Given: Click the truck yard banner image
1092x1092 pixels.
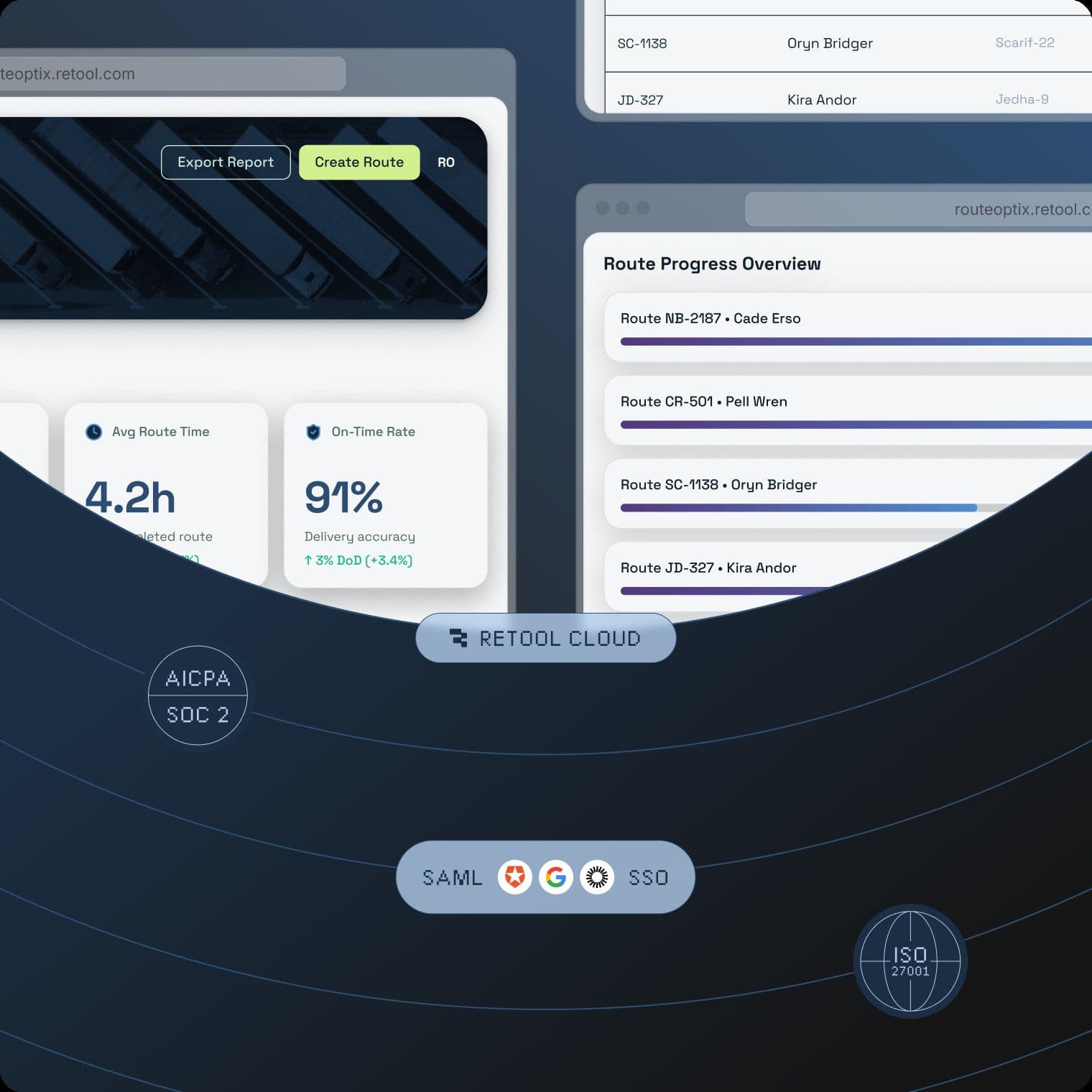Looking at the screenshot, I should pyautogui.click(x=244, y=218).
